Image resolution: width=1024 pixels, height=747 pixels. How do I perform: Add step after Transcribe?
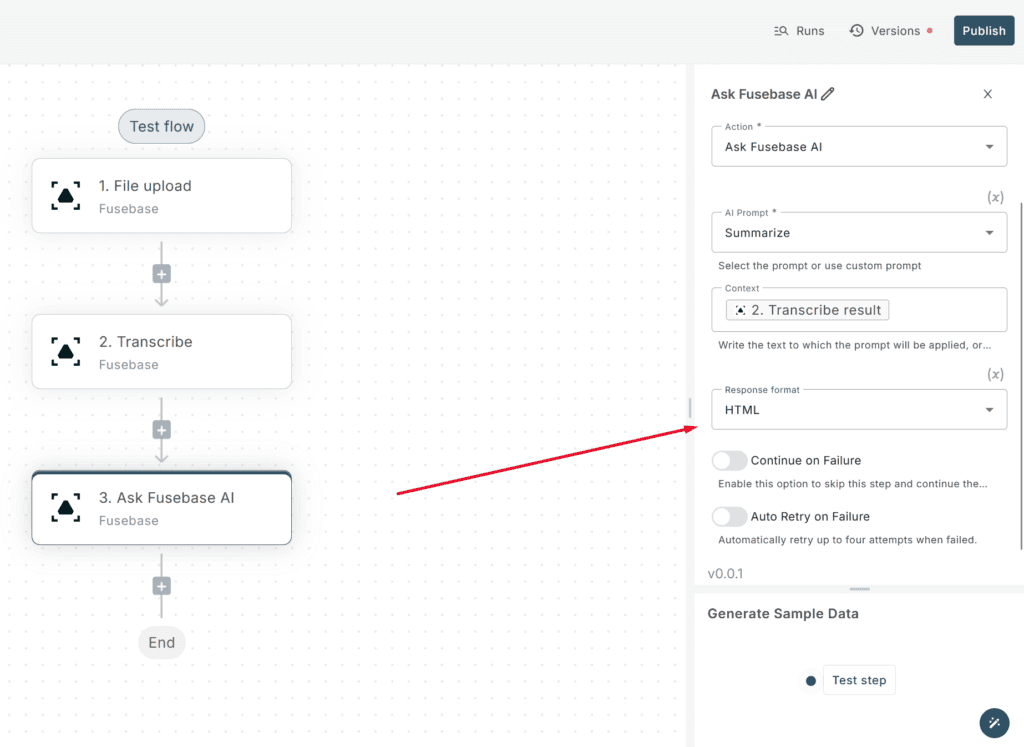[161, 430]
